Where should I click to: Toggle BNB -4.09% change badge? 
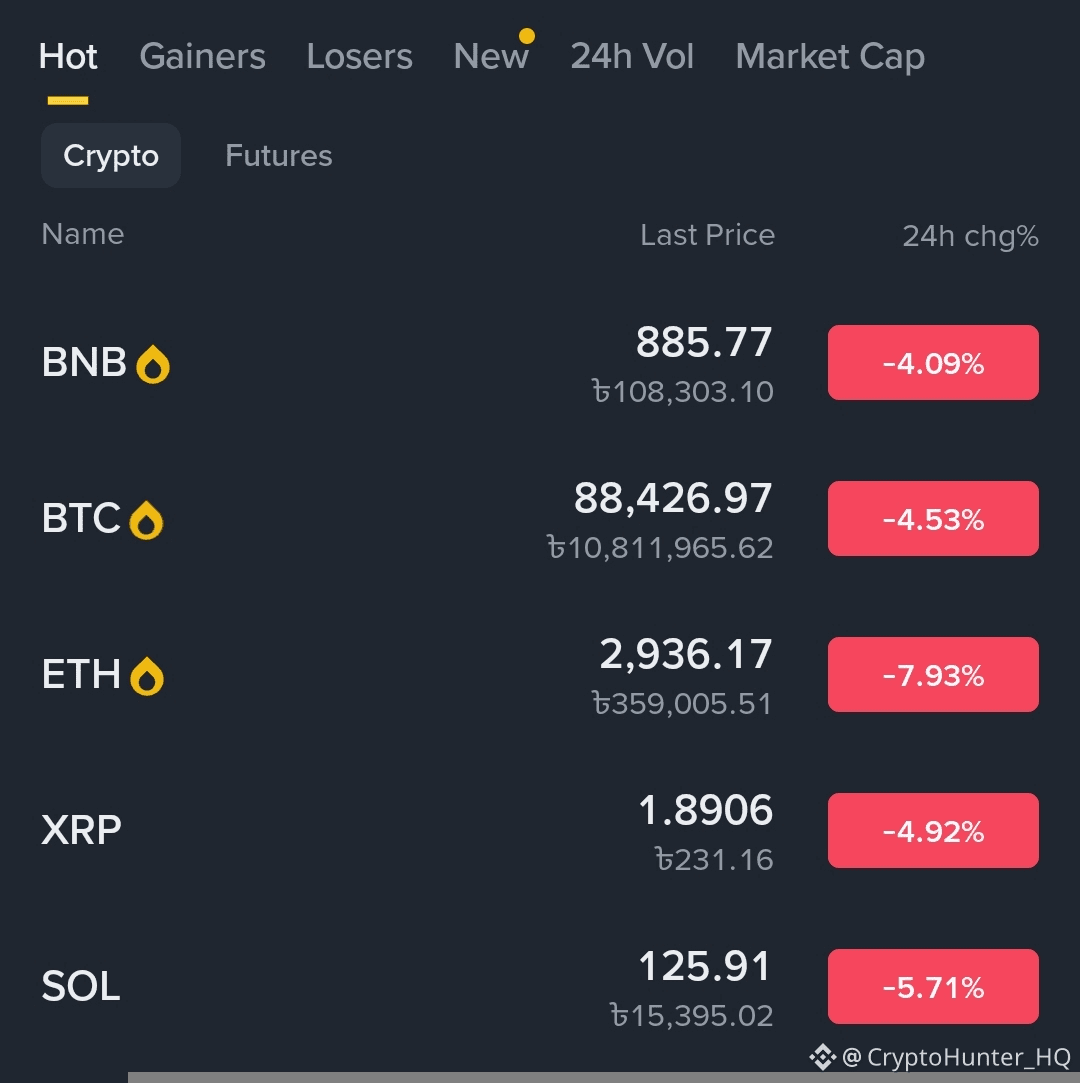click(x=933, y=363)
